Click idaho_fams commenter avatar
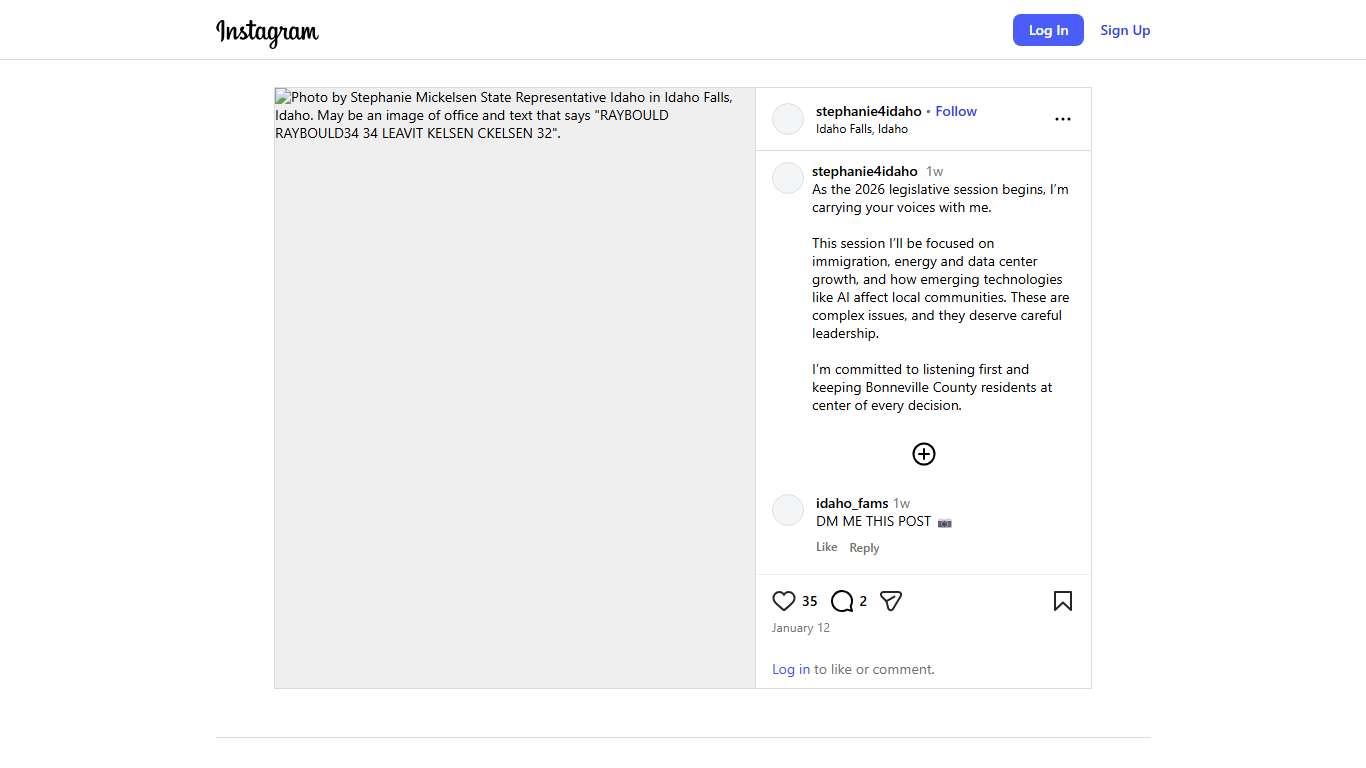The height and width of the screenshot is (768, 1366). point(788,510)
